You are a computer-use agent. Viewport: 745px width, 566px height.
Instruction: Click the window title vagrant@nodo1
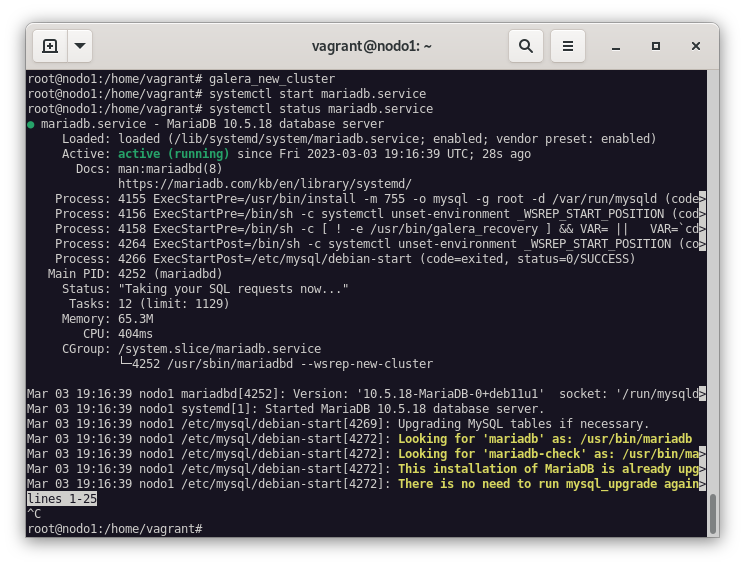pos(372,46)
